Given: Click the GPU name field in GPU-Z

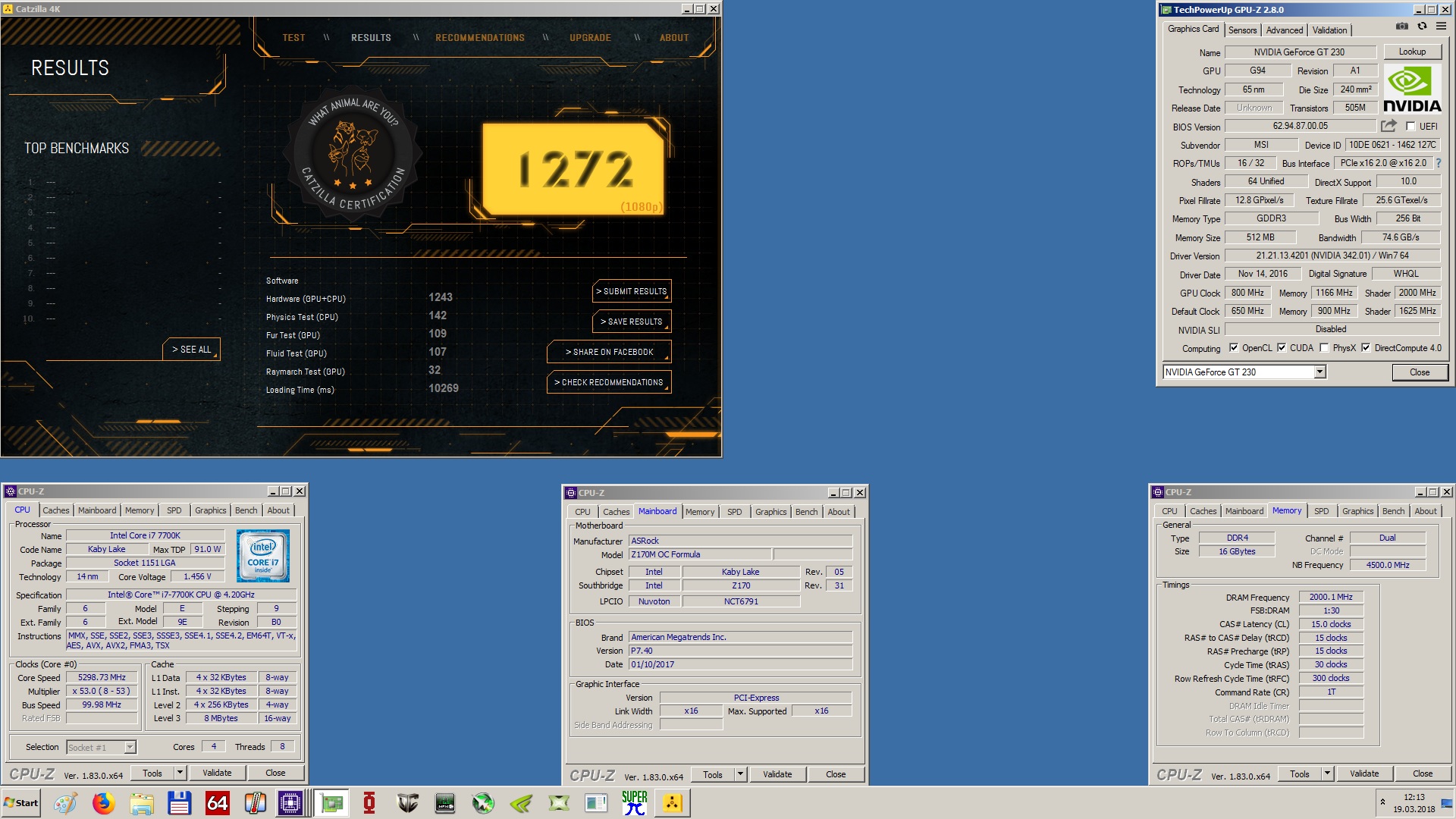Looking at the screenshot, I should coord(1300,52).
